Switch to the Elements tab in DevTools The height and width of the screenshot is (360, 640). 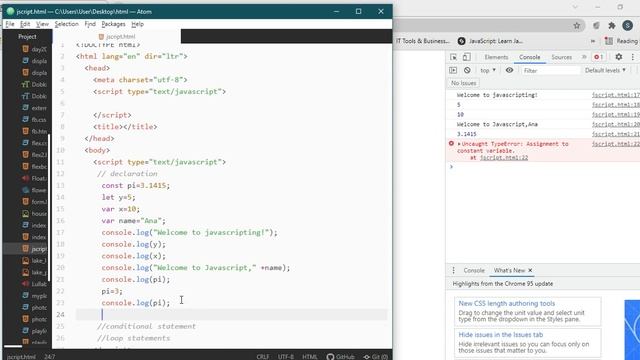point(496,57)
